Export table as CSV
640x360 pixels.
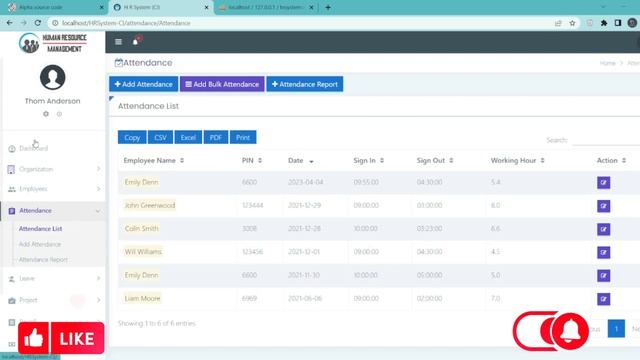160,138
